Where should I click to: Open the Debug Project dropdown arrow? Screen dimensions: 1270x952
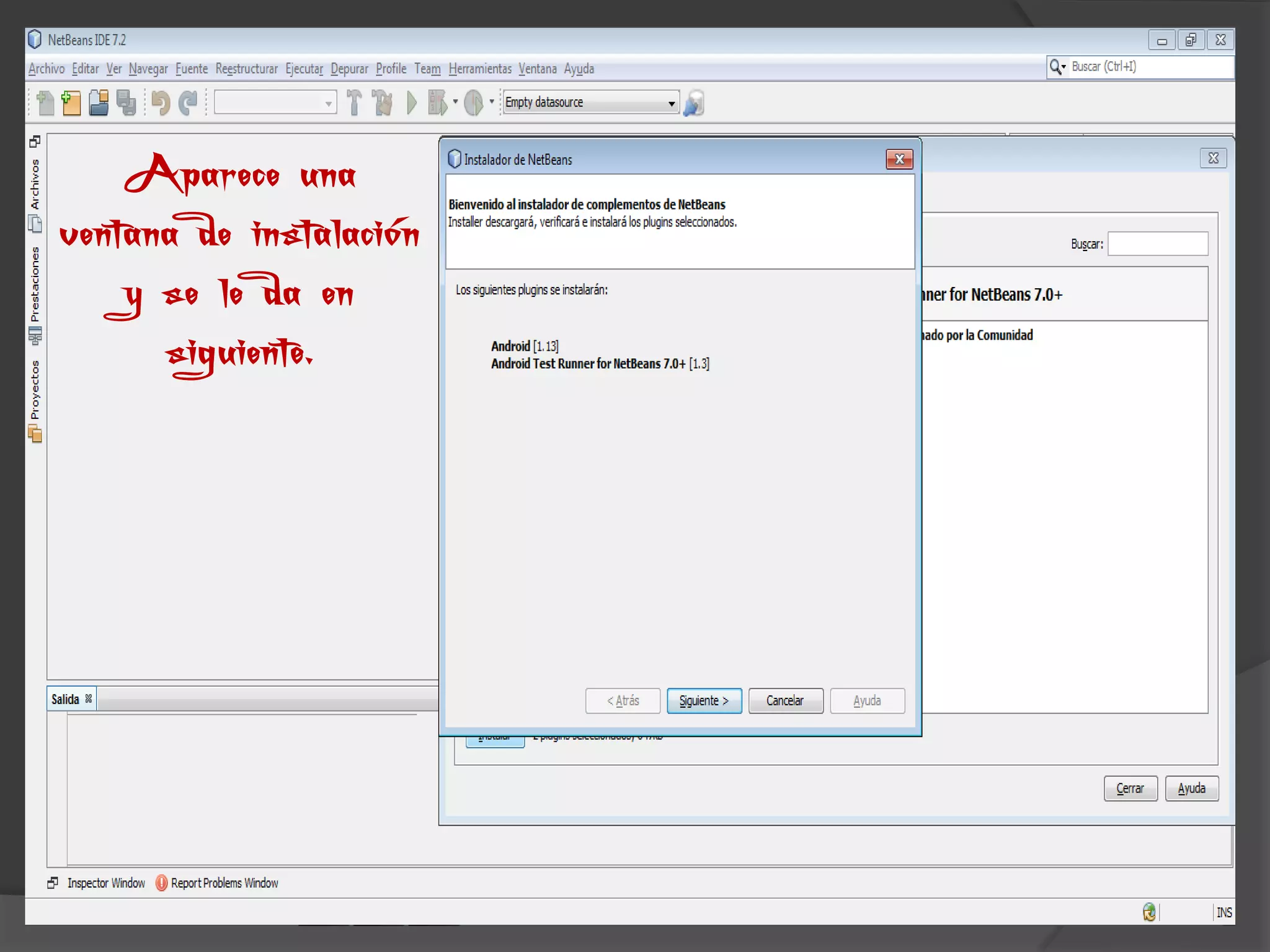(x=455, y=102)
